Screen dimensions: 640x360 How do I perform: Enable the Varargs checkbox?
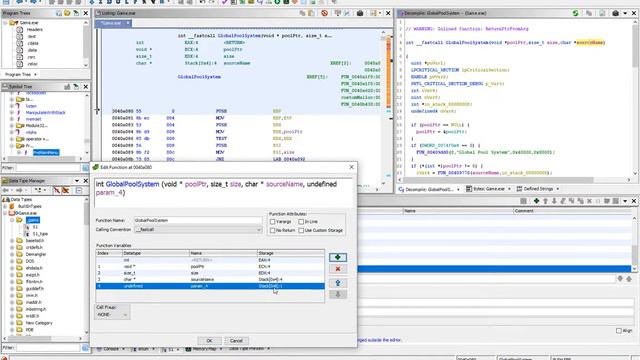pos(273,222)
